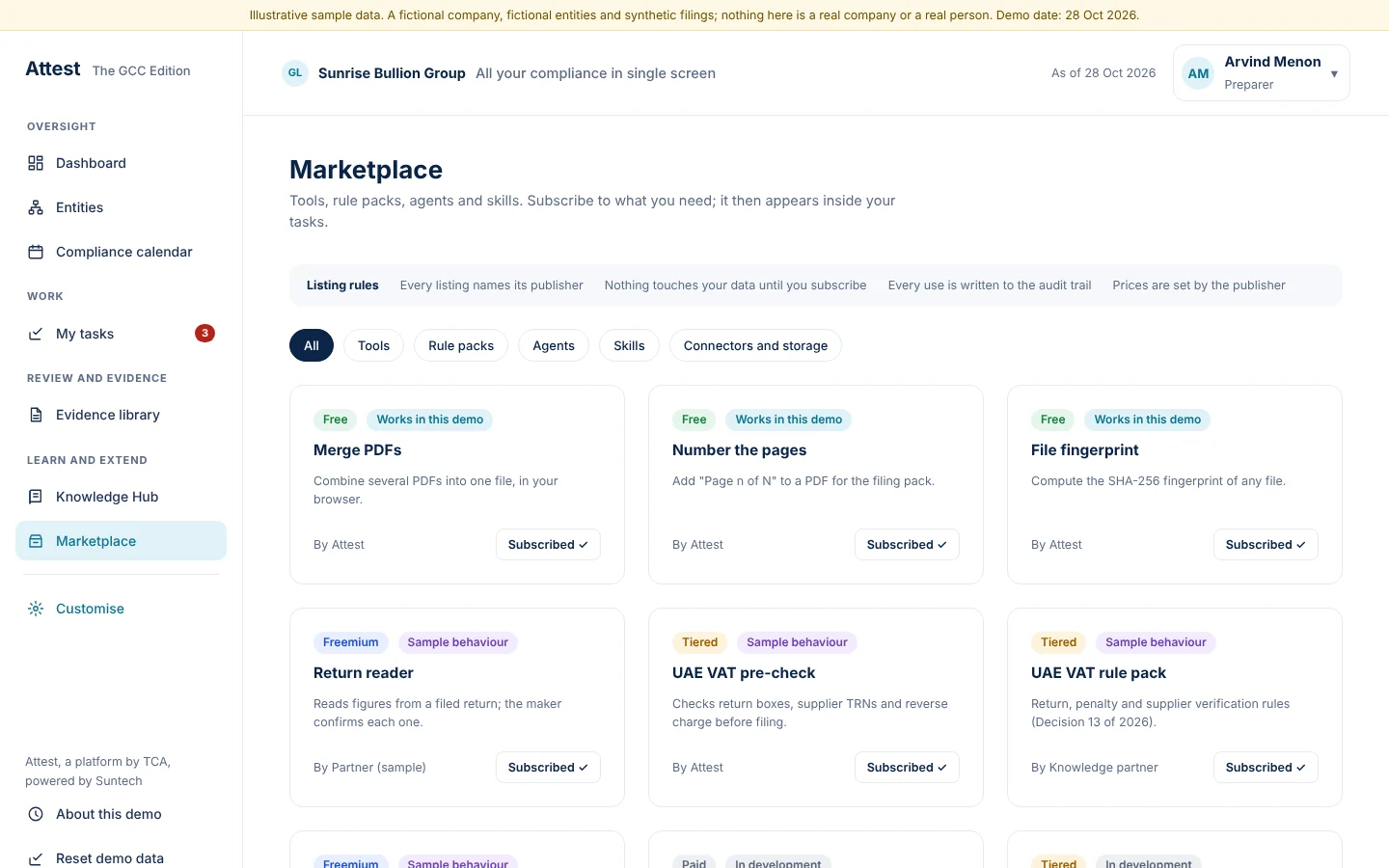
Task: Click the Return reader card title
Action: pyautogui.click(x=364, y=673)
